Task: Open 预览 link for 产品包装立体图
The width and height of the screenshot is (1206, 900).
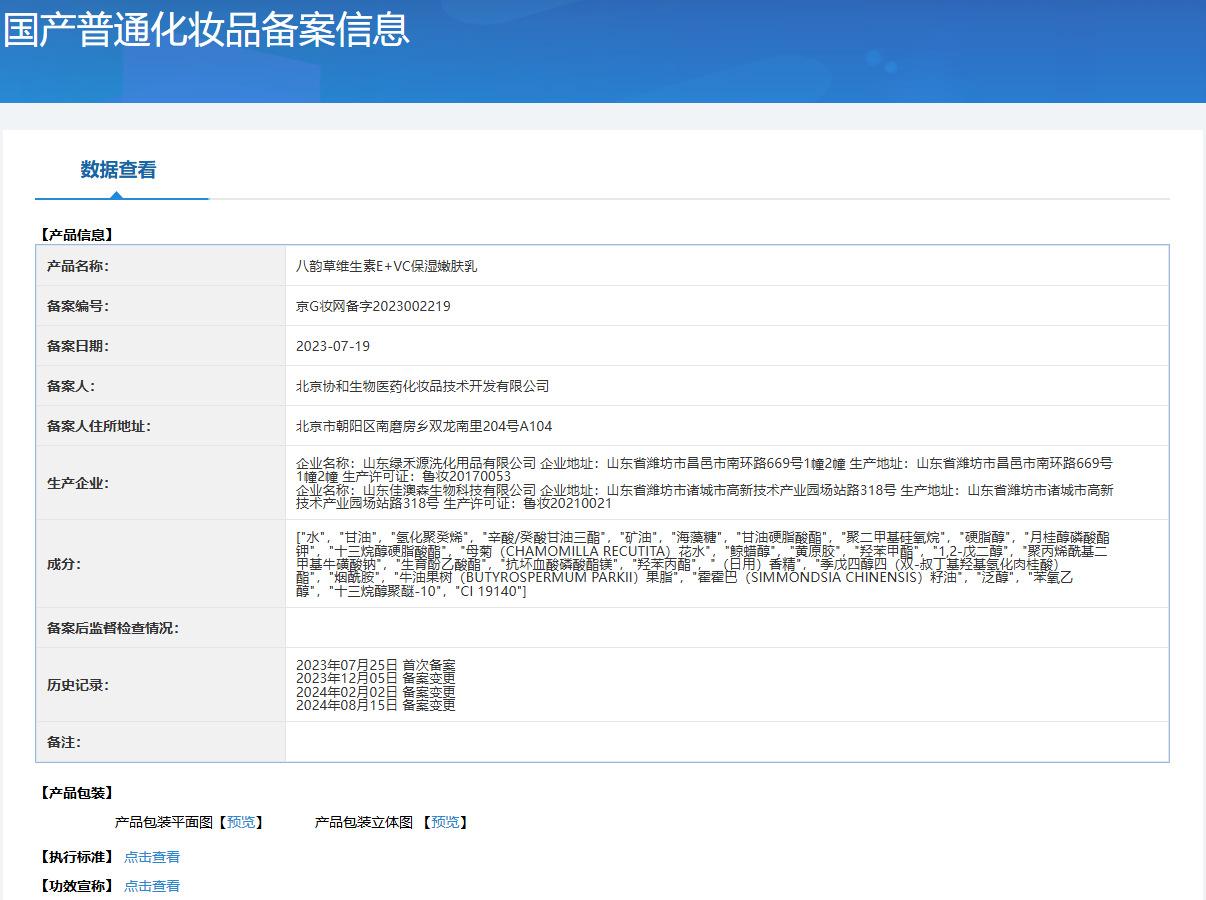Action: (x=446, y=822)
